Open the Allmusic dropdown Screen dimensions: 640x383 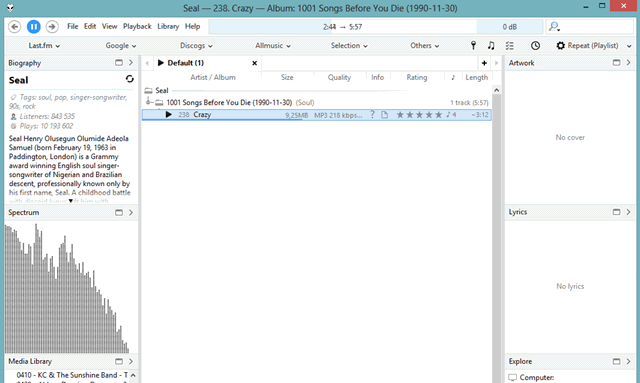[x=273, y=45]
